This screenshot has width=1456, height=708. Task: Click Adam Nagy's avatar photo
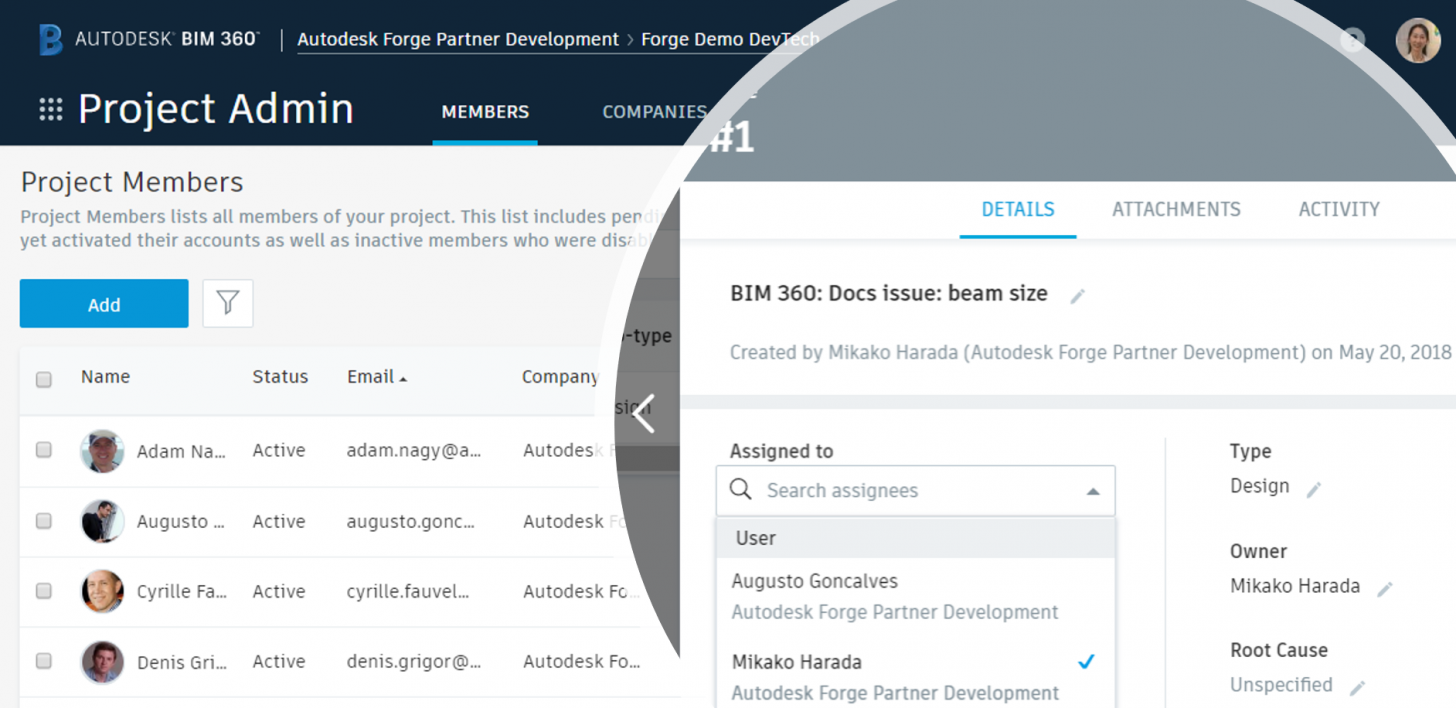[102, 451]
